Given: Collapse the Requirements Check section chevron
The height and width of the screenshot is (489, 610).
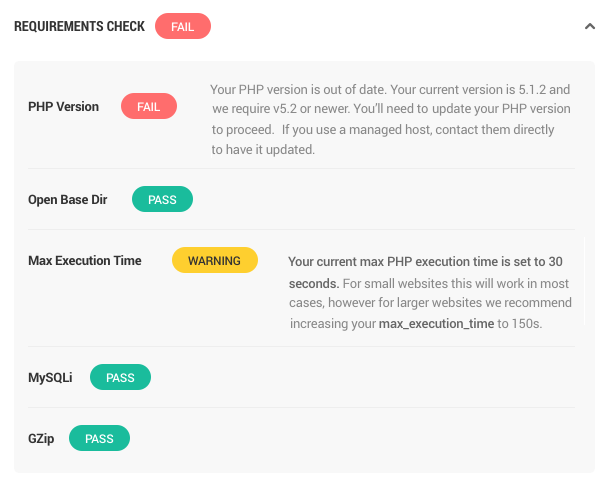Looking at the screenshot, I should 590,27.
